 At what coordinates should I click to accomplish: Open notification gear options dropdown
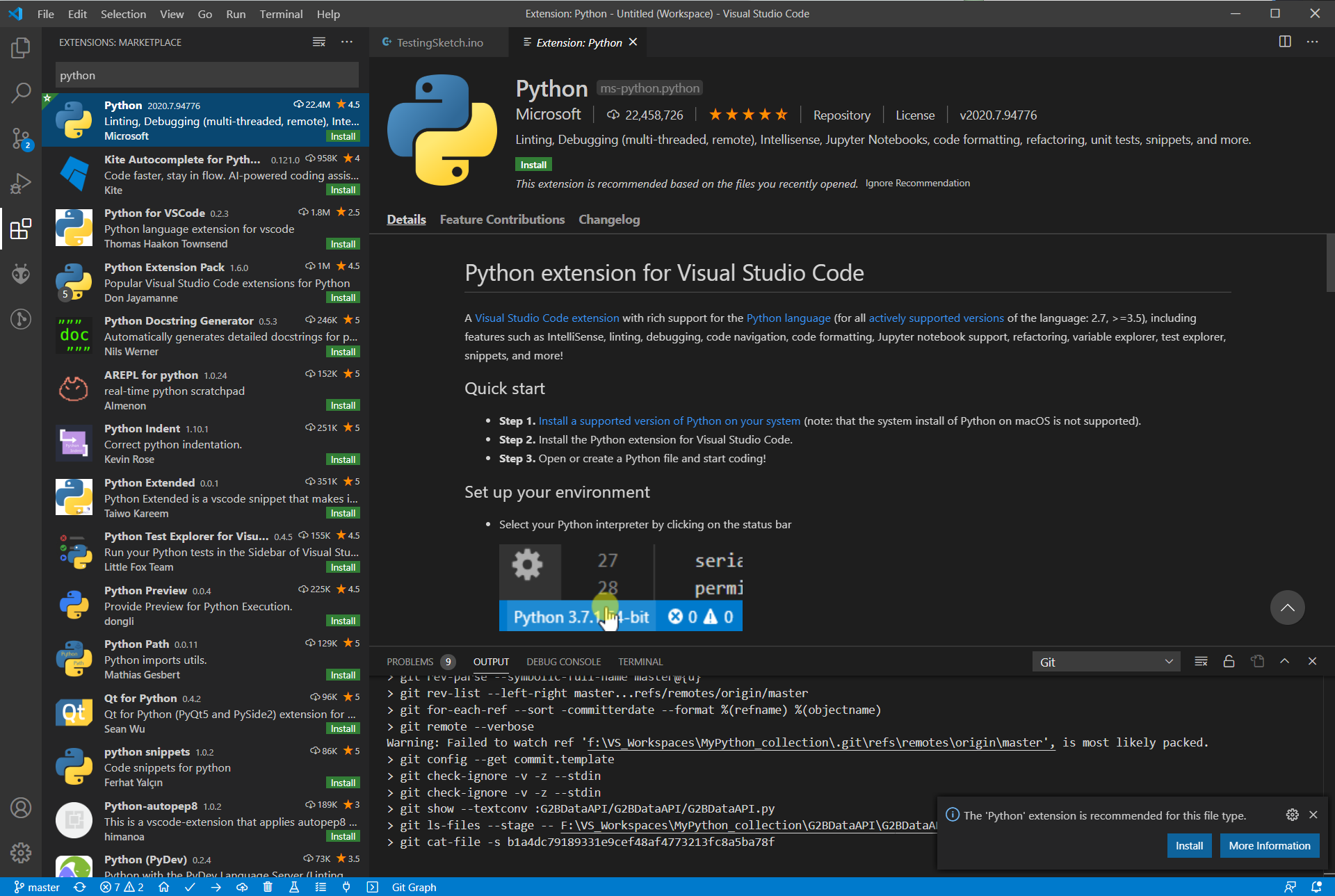pyautogui.click(x=1292, y=815)
